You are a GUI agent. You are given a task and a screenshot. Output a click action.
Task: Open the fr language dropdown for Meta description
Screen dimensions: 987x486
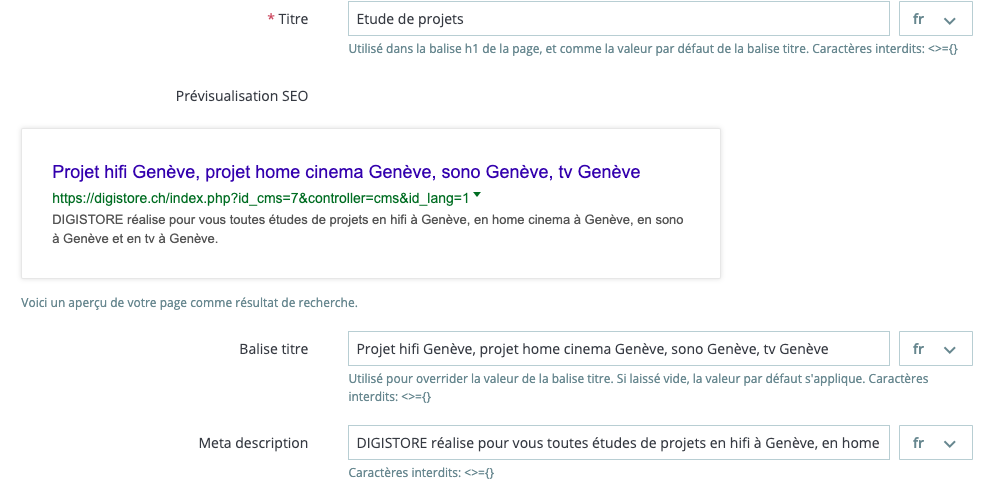click(935, 443)
